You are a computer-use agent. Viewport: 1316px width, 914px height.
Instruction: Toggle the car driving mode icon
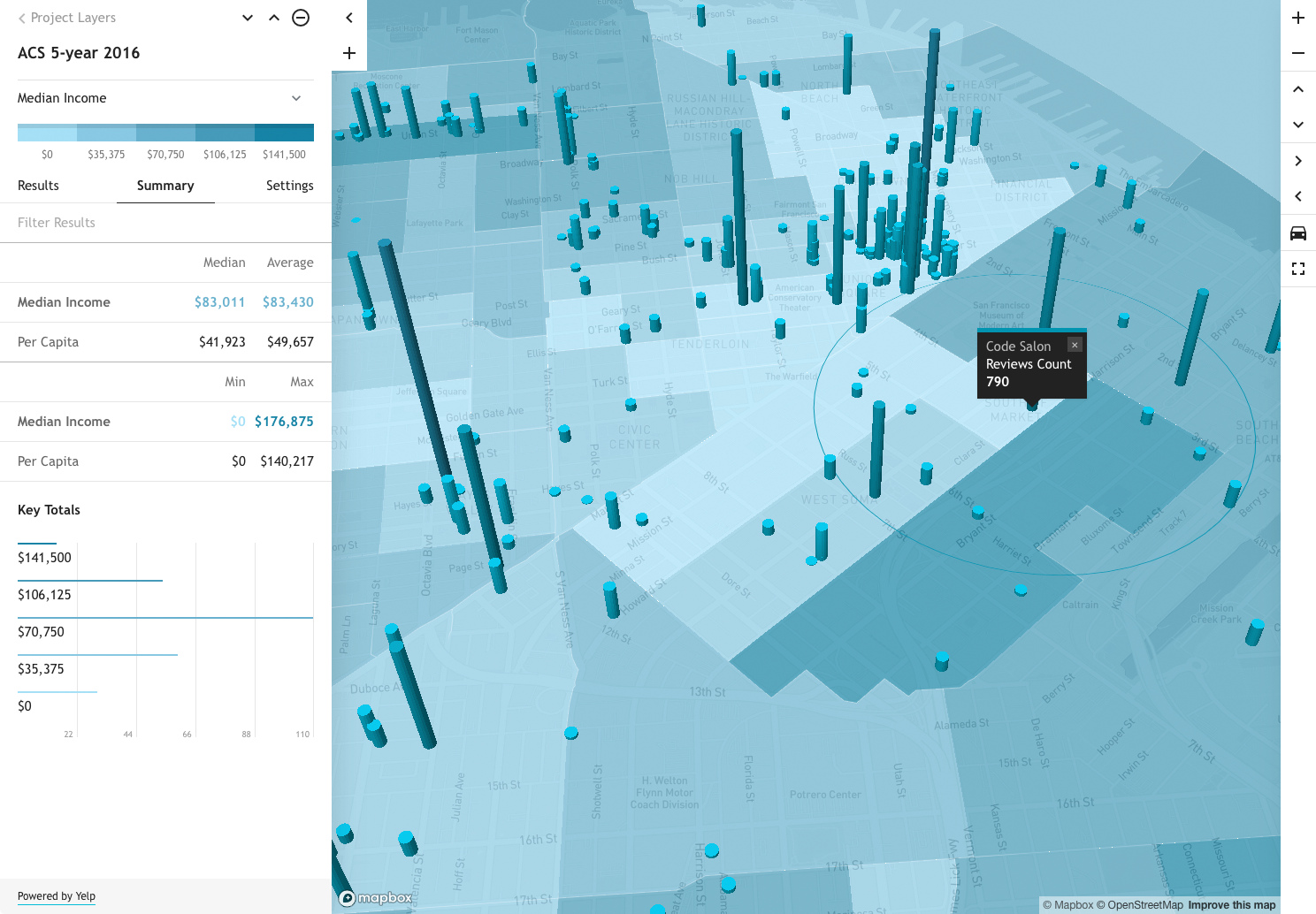tap(1298, 233)
